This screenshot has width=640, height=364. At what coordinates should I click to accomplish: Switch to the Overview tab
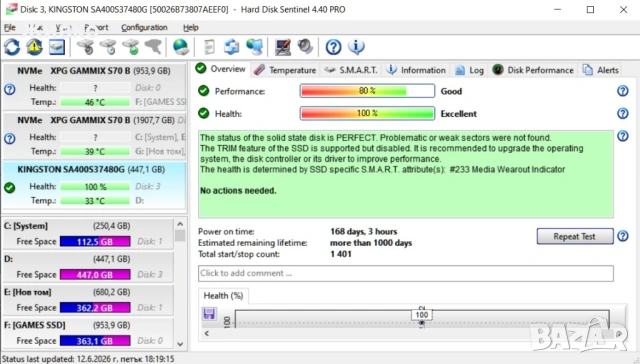(x=221, y=69)
